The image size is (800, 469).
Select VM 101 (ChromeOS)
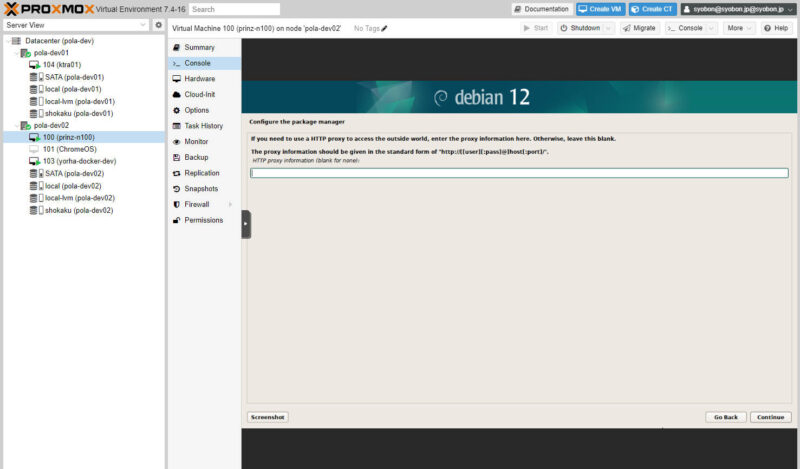(69, 149)
